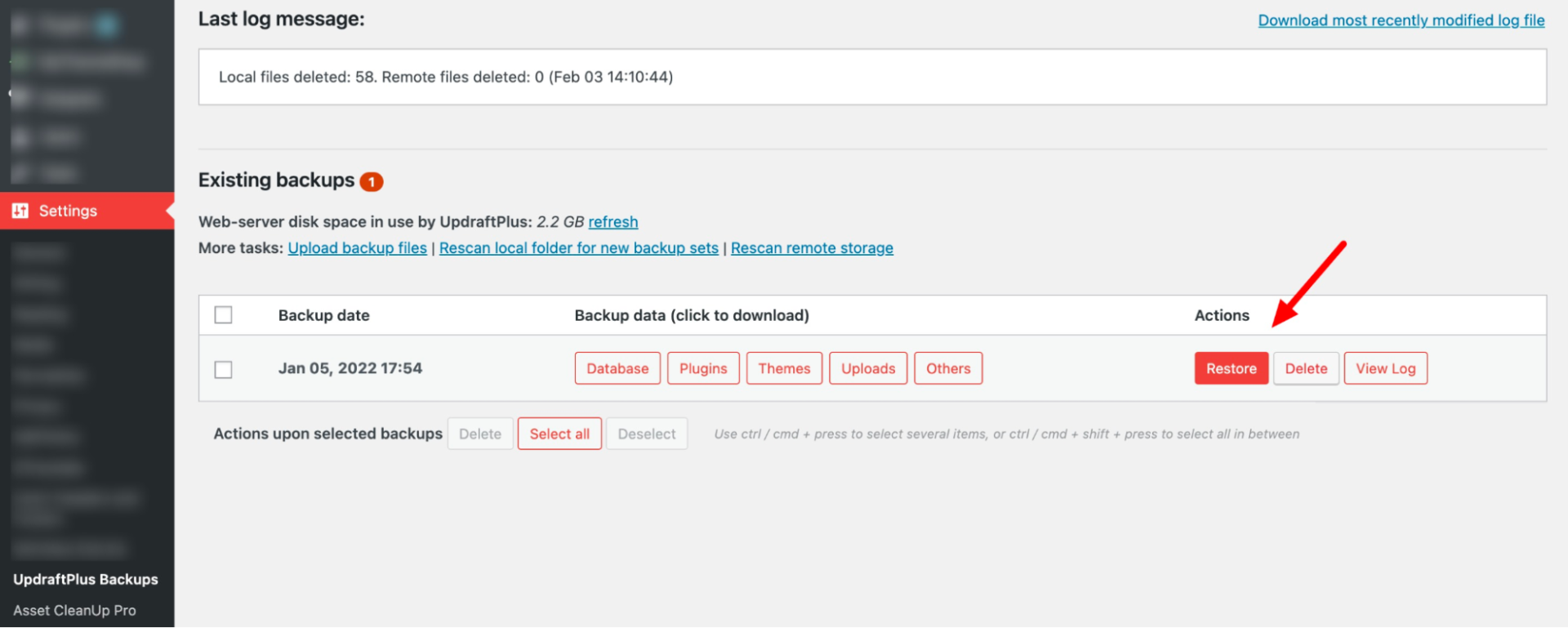Open View Log for the backup
This screenshot has height=628, width=1568.
(x=1385, y=368)
